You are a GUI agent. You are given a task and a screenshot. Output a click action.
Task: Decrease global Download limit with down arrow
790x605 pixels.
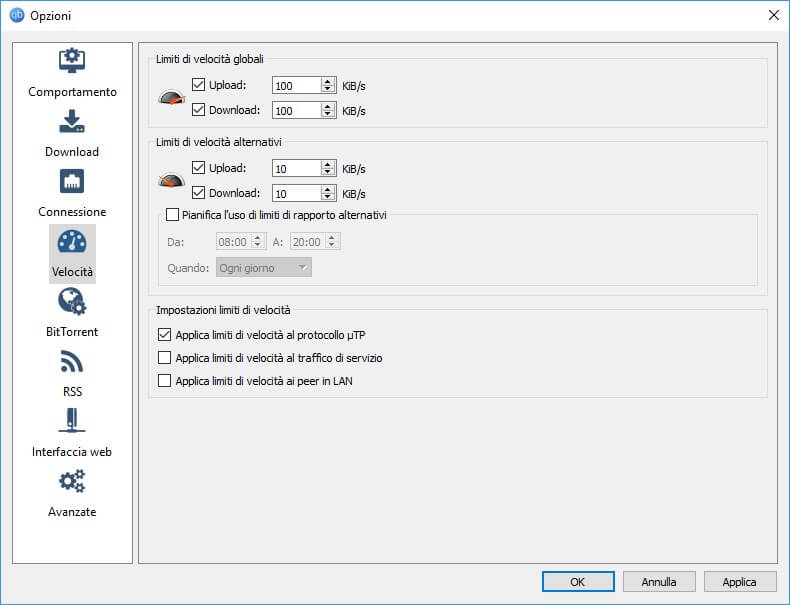coord(328,114)
